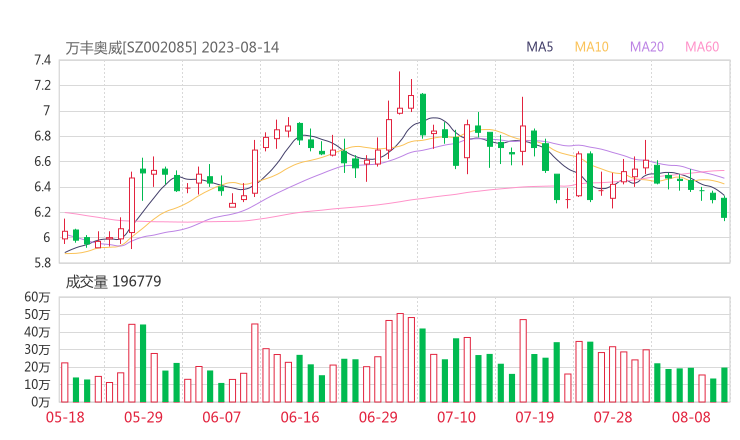Click the 07-10 date axis label
Image resolution: width=740 pixels, height=440 pixels.
[456, 417]
